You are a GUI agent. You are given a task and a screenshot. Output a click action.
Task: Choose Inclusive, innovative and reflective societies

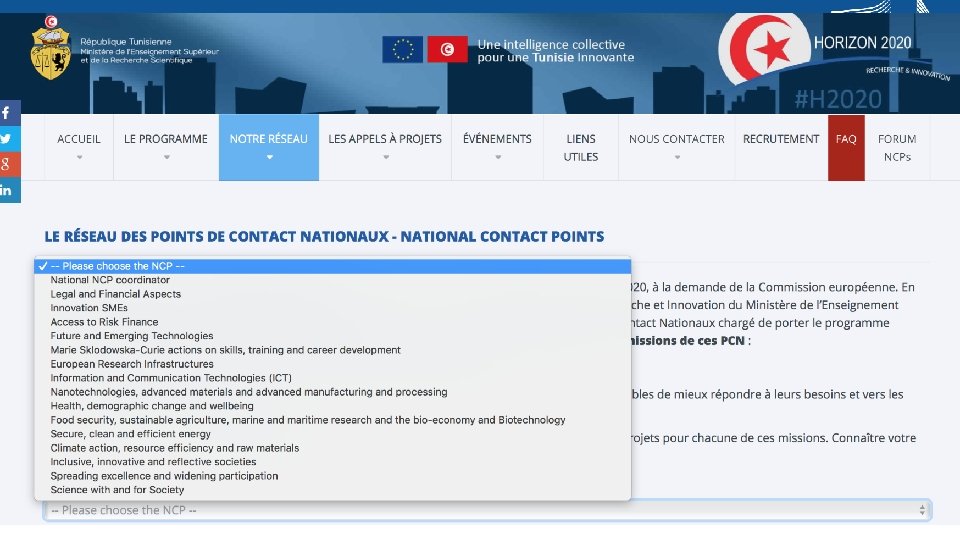[x=332, y=462]
